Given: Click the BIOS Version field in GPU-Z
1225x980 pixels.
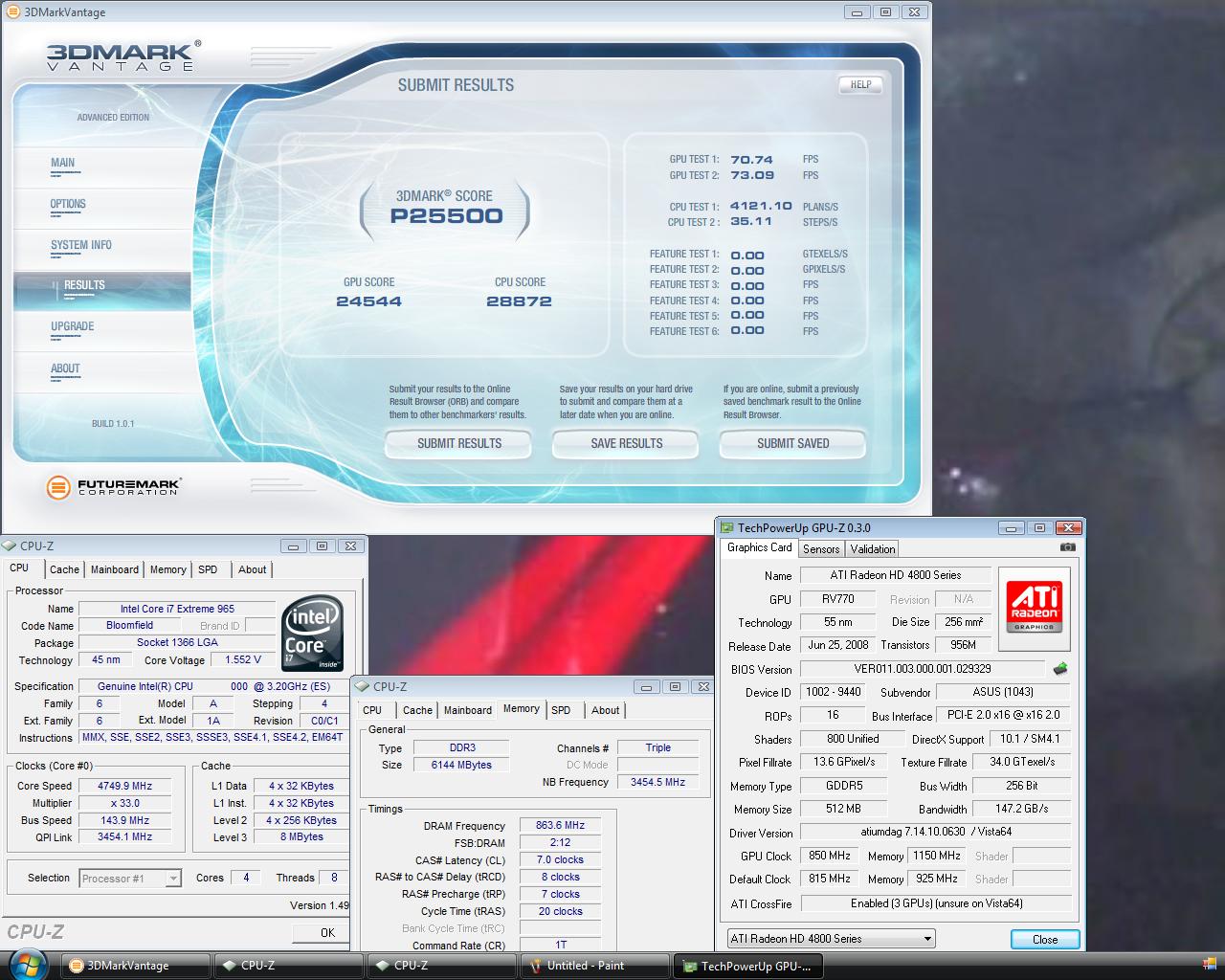Looking at the screenshot, I should coord(922,669).
